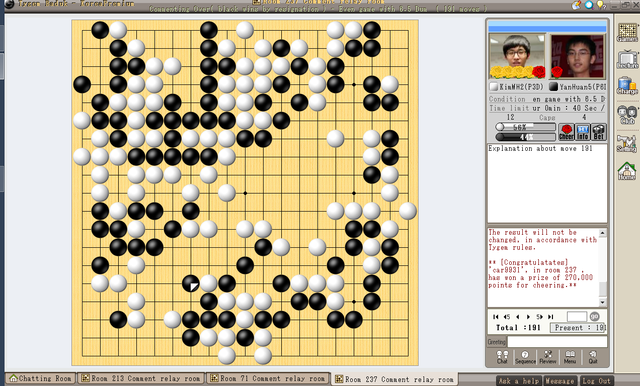
Task: Jump to the first move
Action: (x=496, y=317)
